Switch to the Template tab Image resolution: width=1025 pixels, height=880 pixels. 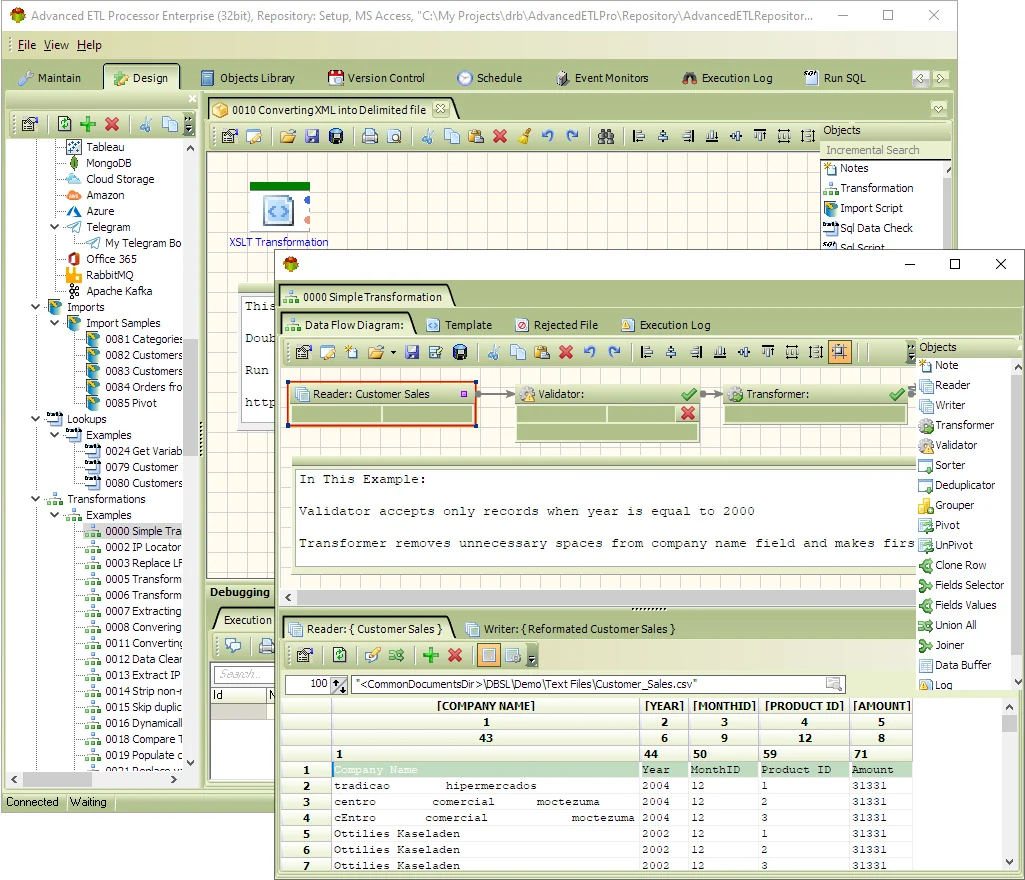[459, 325]
